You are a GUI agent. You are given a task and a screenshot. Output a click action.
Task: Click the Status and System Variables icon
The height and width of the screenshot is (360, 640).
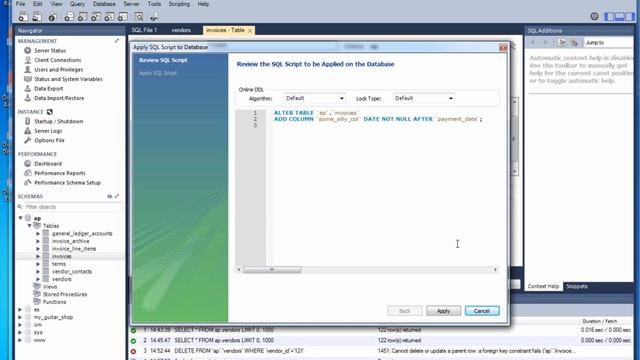(27, 79)
